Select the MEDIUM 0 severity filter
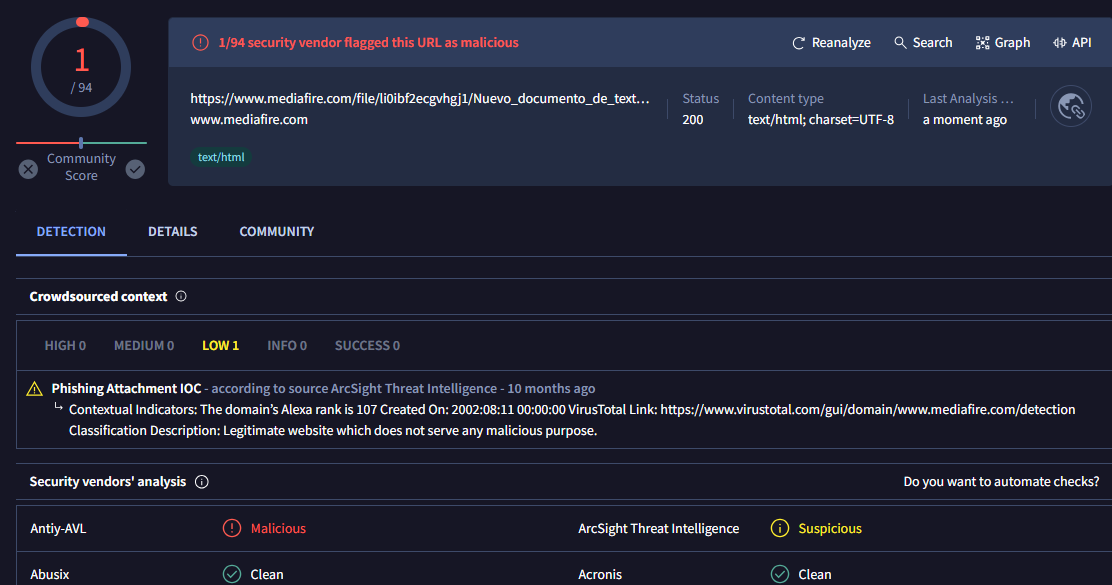 pyautogui.click(x=144, y=345)
